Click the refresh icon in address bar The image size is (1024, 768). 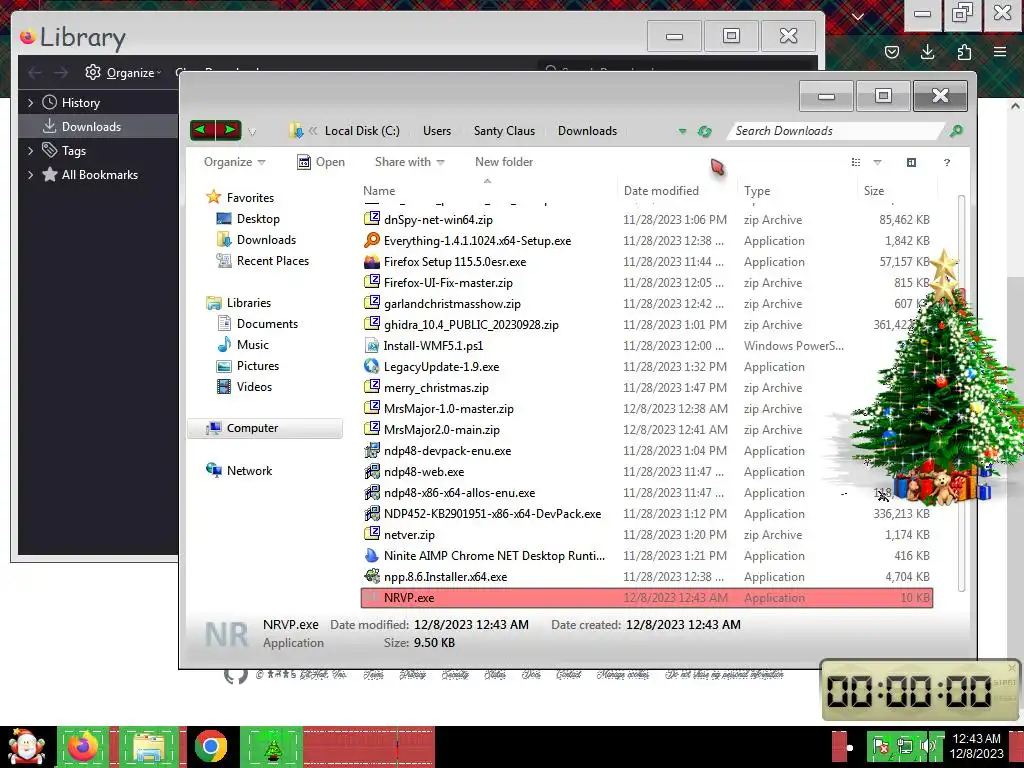[x=704, y=131]
